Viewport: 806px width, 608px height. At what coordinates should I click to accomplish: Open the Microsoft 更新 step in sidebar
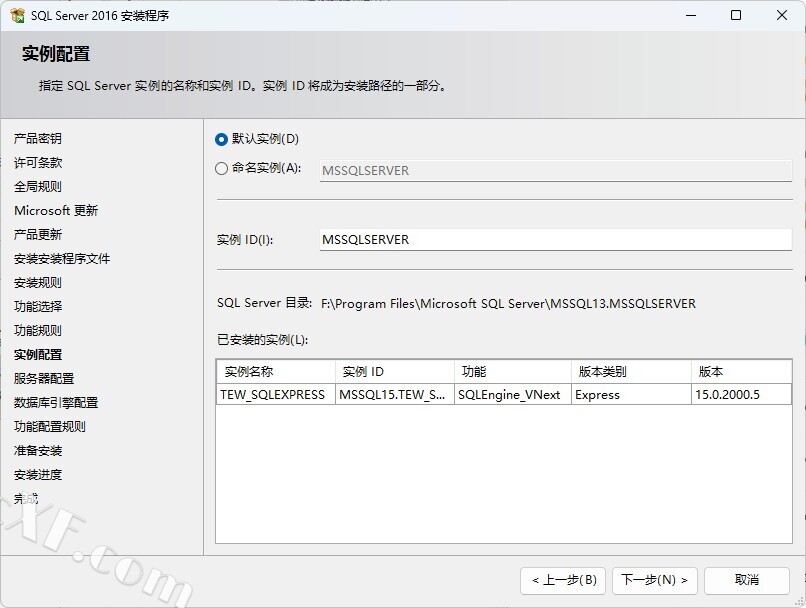(x=56, y=211)
